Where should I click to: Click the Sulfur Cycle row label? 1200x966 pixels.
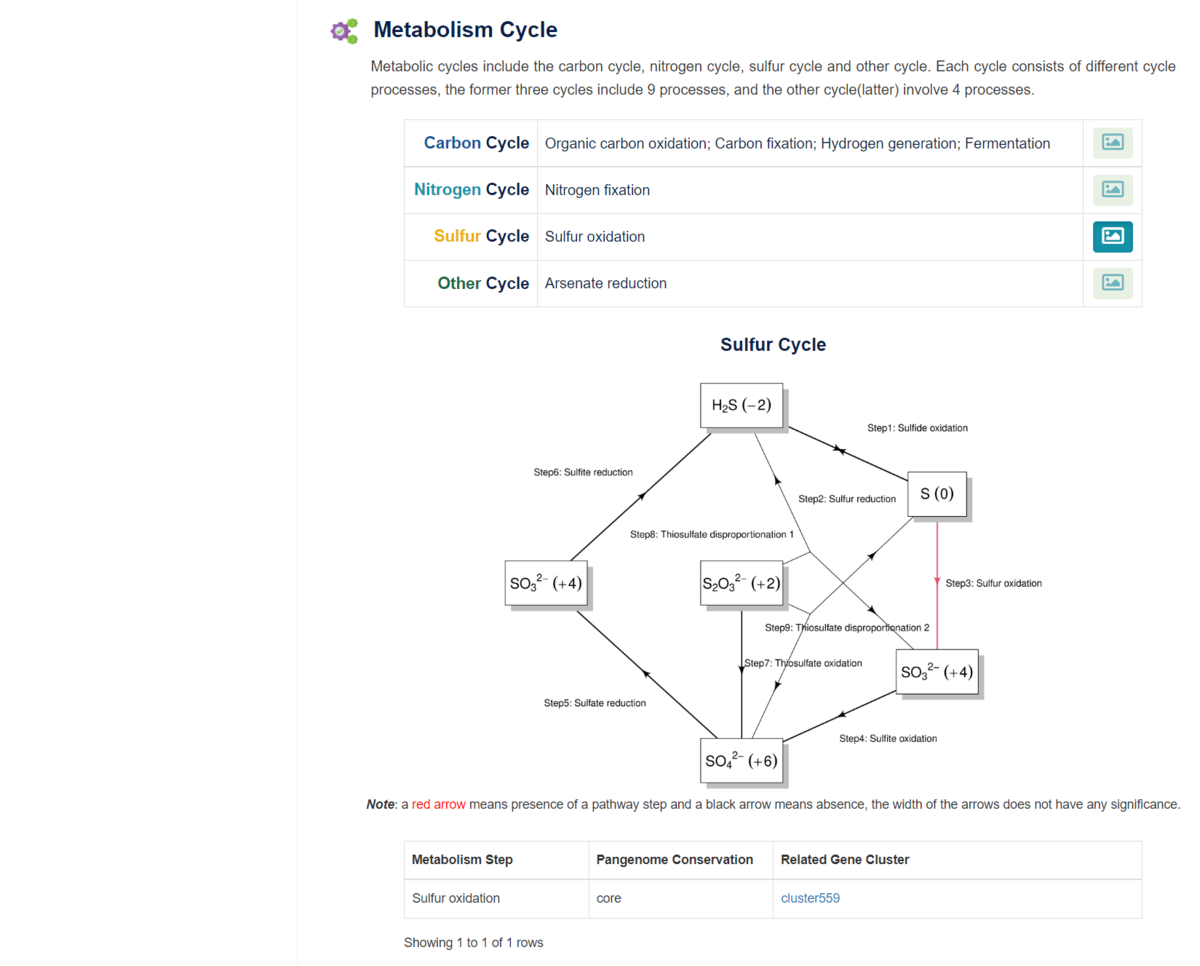click(x=481, y=236)
